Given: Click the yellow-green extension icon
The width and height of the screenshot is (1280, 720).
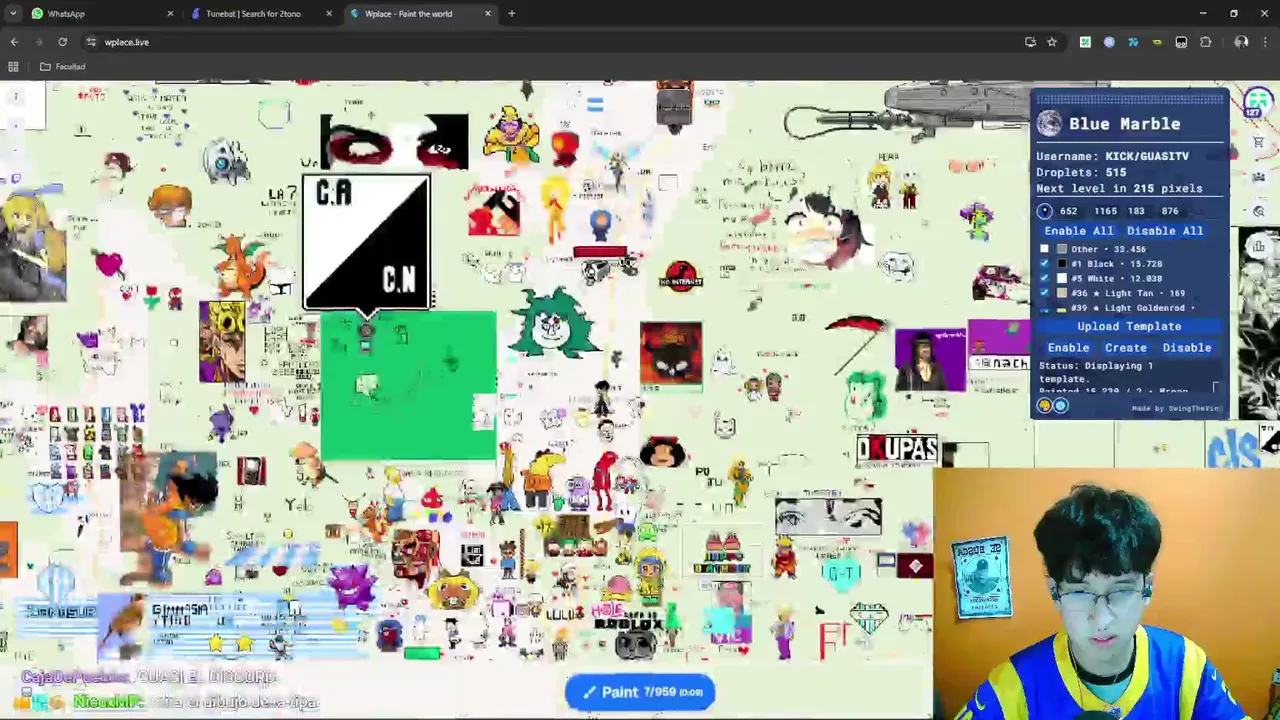Looking at the screenshot, I should click(x=1157, y=42).
